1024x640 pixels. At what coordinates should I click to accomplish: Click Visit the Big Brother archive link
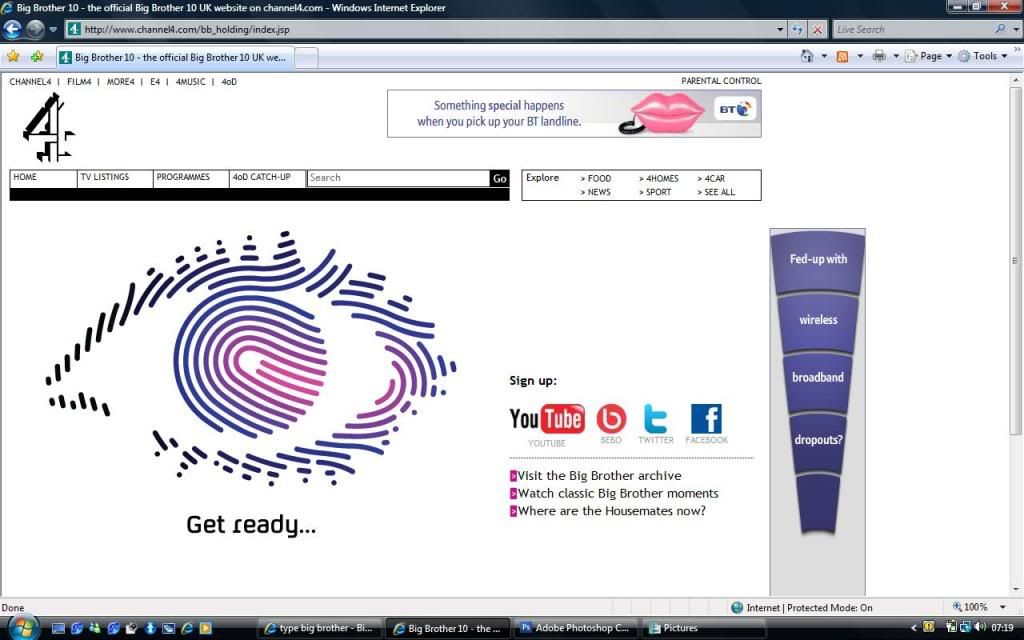click(600, 475)
